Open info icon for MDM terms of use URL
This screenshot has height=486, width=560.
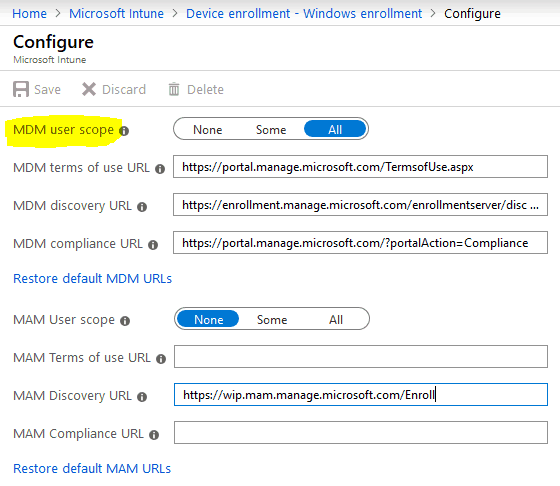160,169
